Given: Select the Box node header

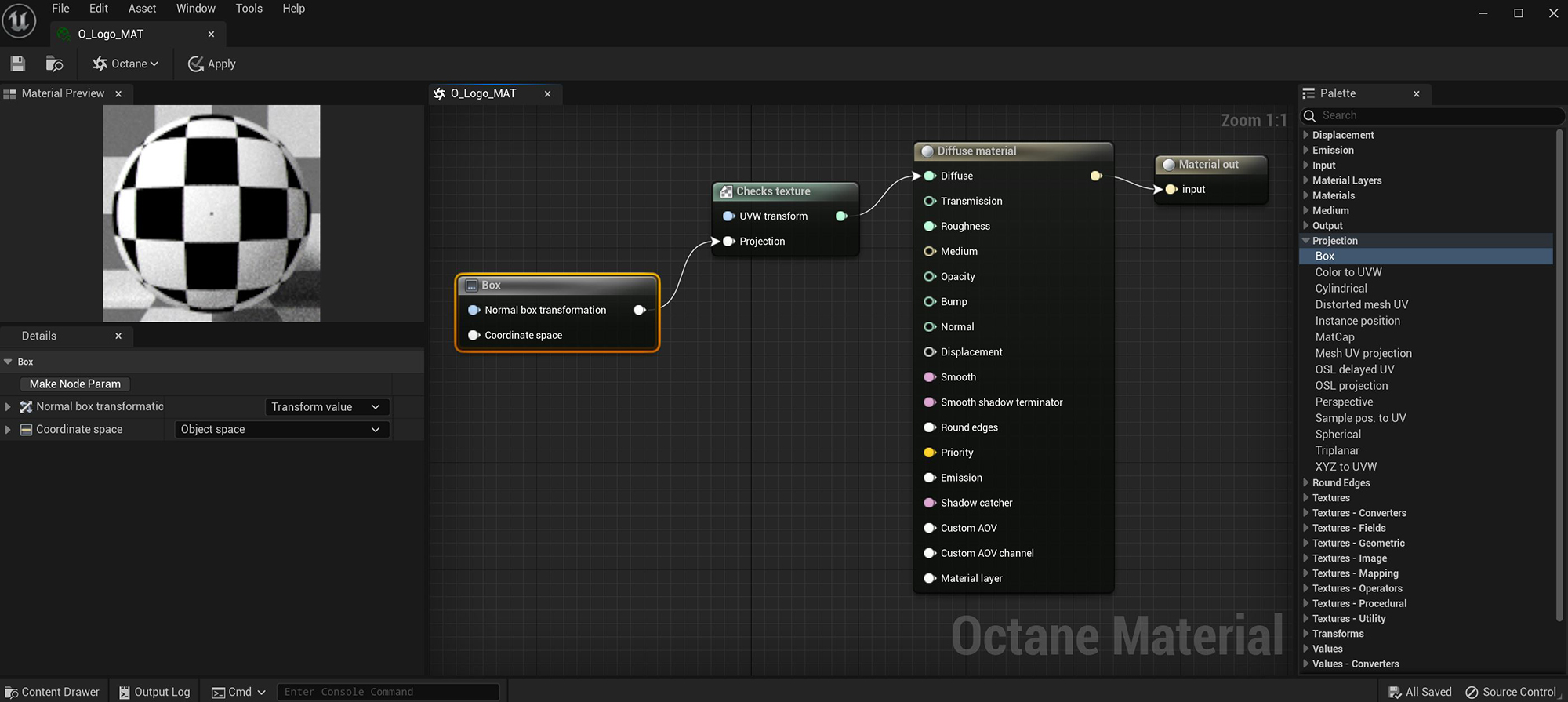Looking at the screenshot, I should point(557,285).
